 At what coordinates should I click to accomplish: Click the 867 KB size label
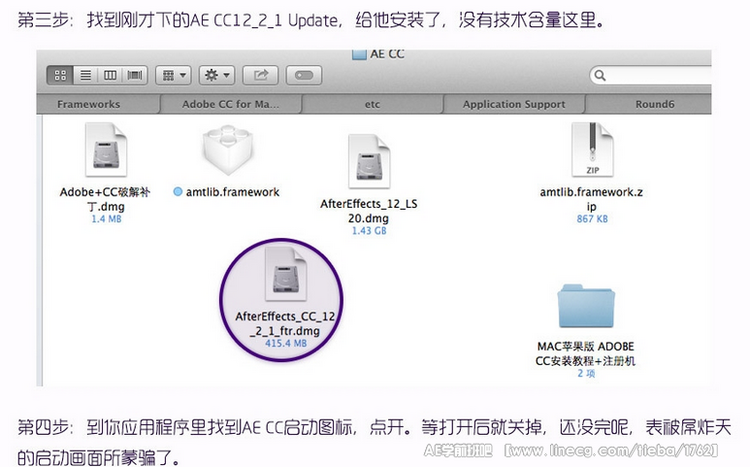tap(592, 219)
